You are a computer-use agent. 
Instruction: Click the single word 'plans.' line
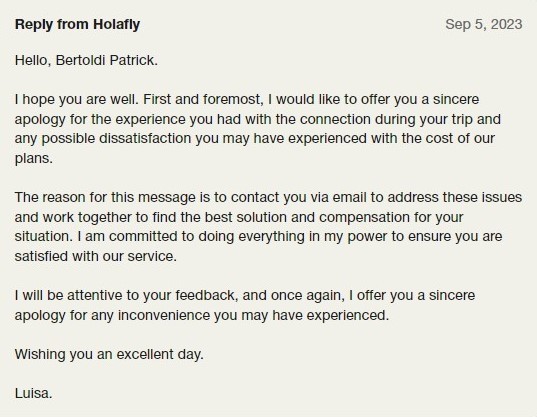(34, 159)
